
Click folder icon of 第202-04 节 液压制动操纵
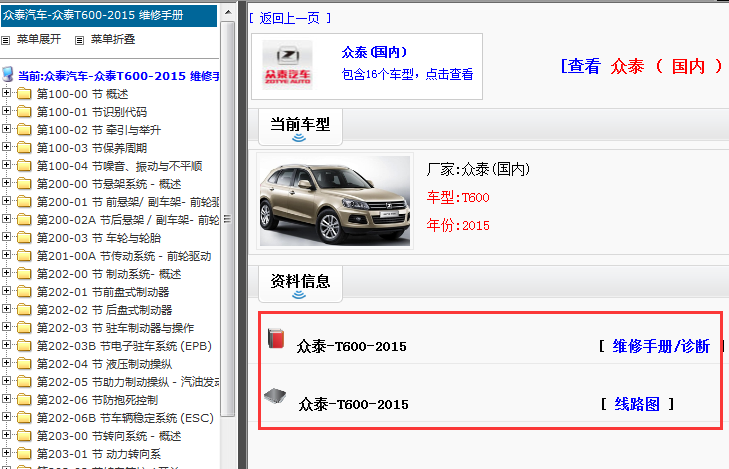click(24, 364)
